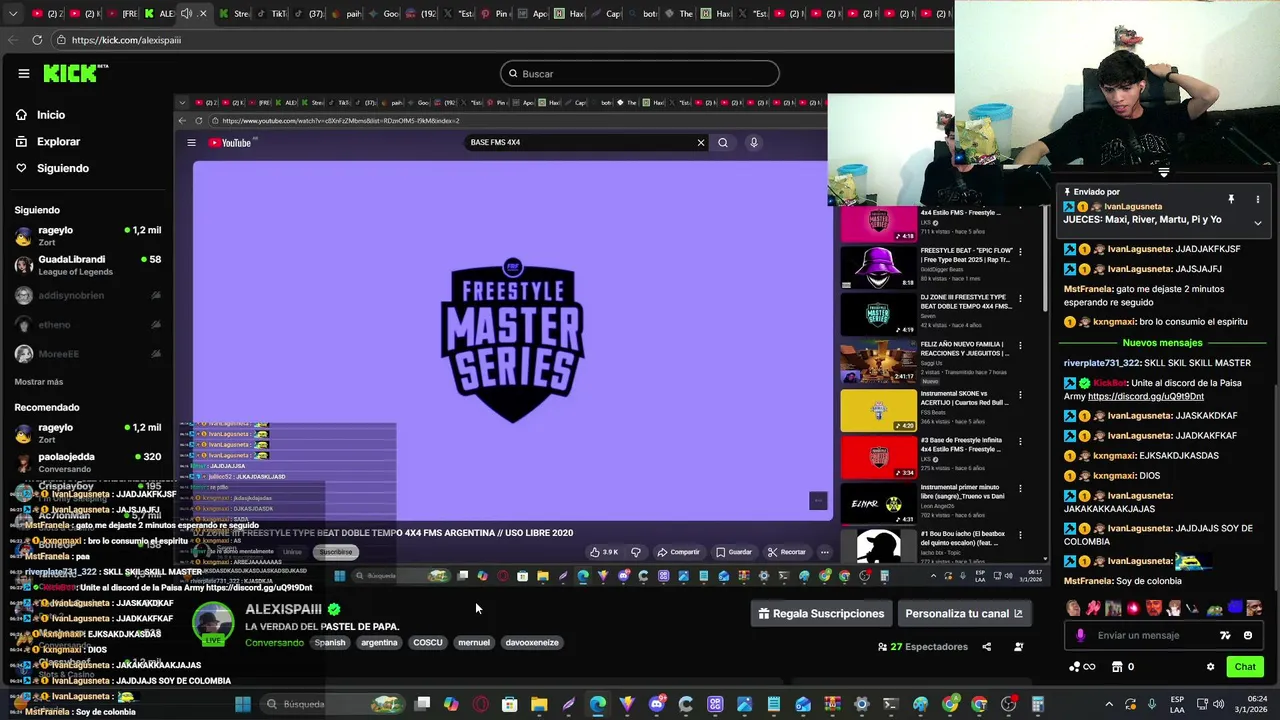Screen dimensions: 1280x720
Task: Open paolaojedda recommended channel
Action: click(87, 462)
